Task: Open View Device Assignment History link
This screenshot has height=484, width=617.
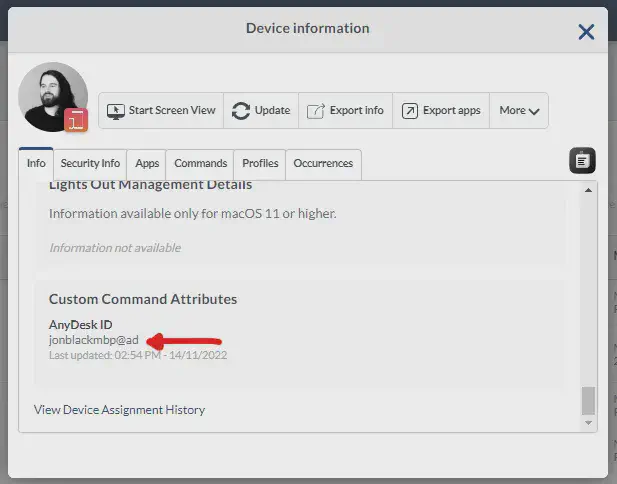Action: click(x=119, y=409)
